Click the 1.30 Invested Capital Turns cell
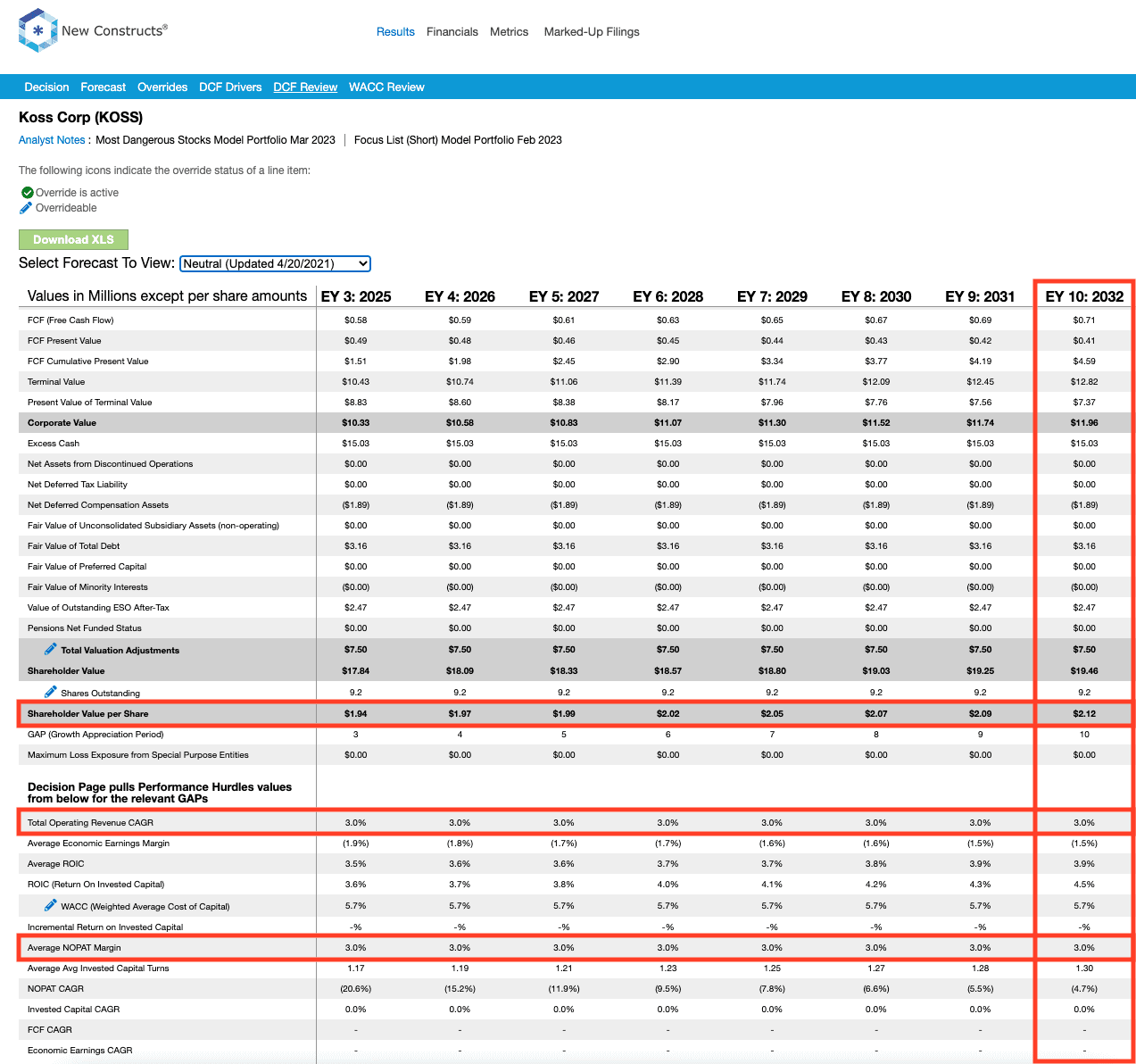1136x1064 pixels. (1084, 968)
